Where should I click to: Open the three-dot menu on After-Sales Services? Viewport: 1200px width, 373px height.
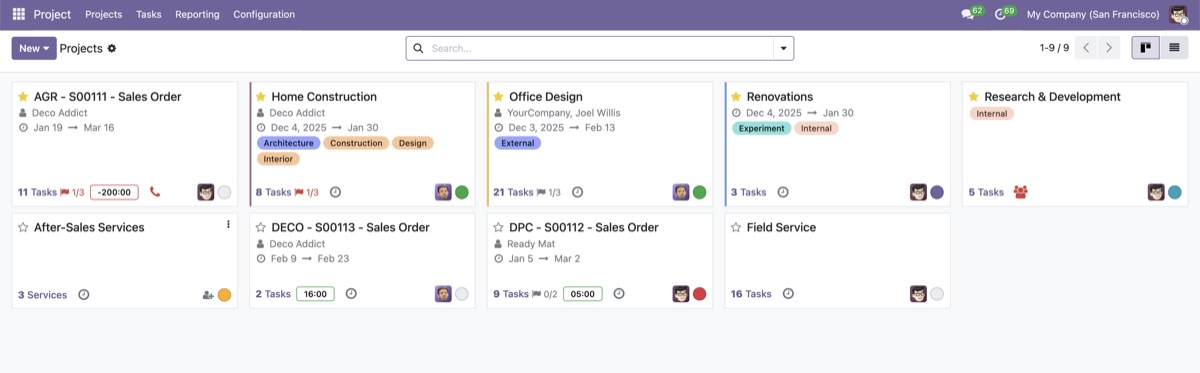point(228,225)
